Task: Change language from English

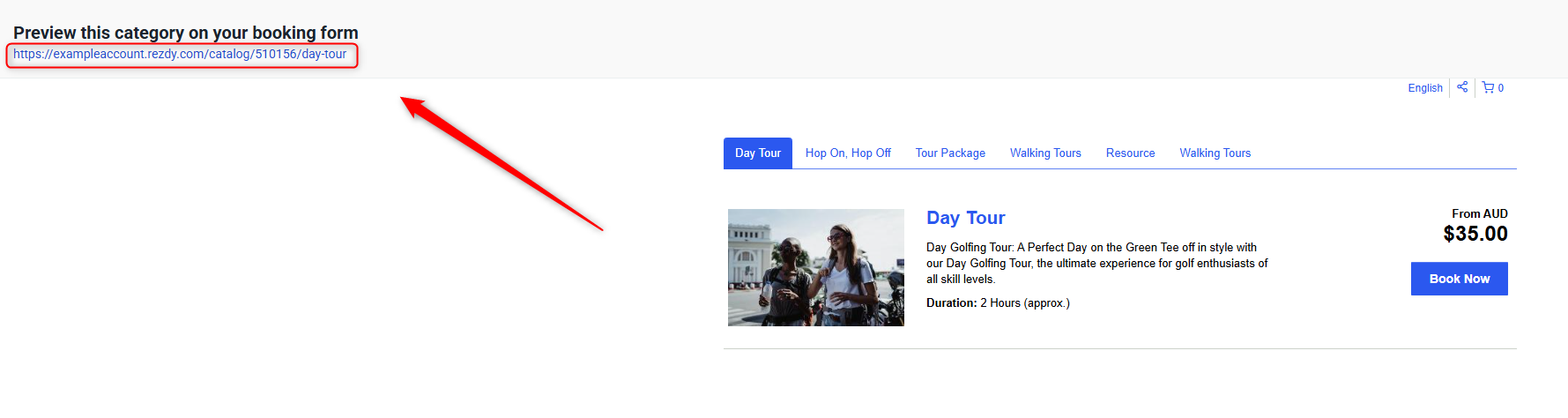Action: tap(1425, 88)
